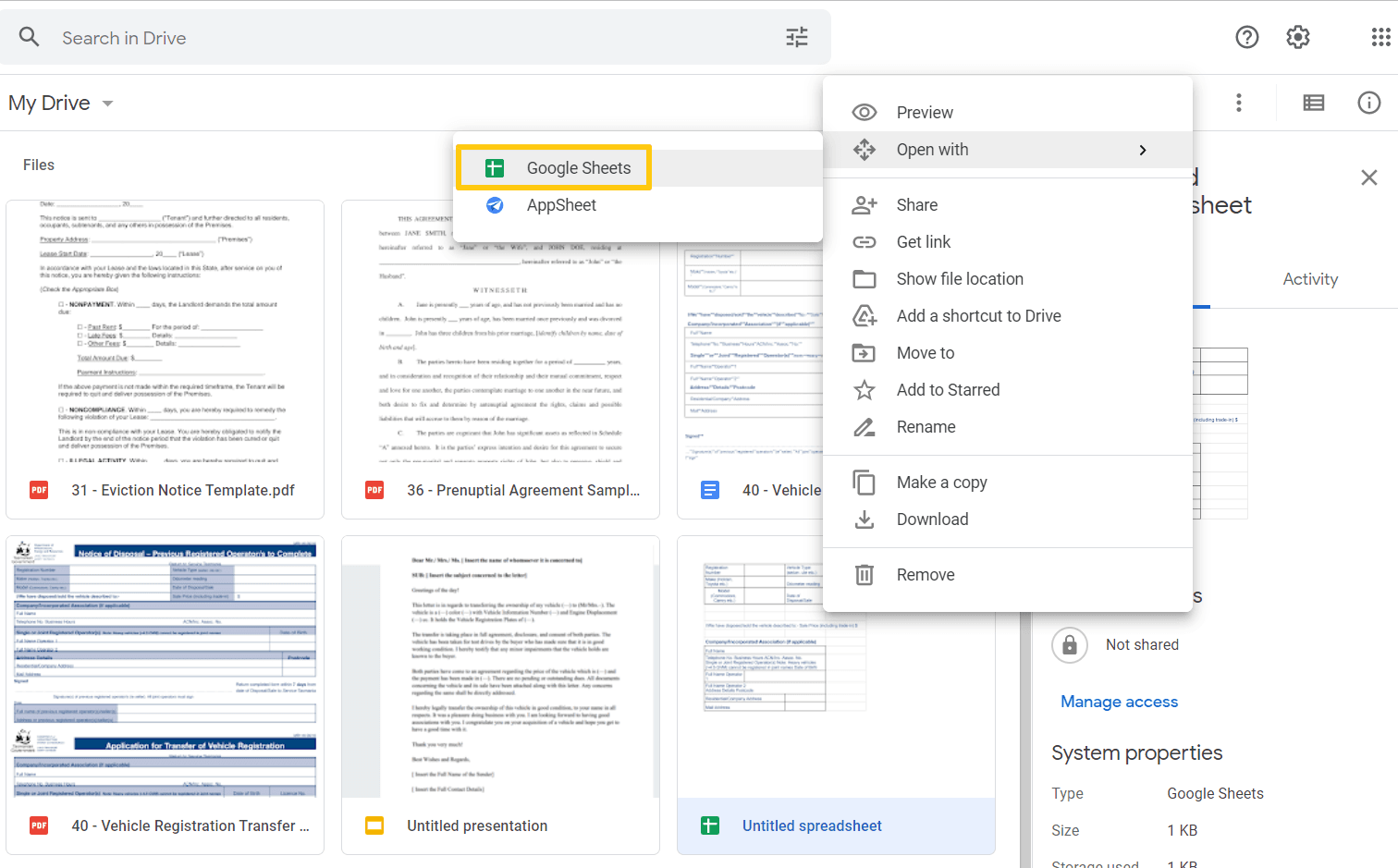Click the Rename pencil icon
The height and width of the screenshot is (868, 1398).
[865, 427]
